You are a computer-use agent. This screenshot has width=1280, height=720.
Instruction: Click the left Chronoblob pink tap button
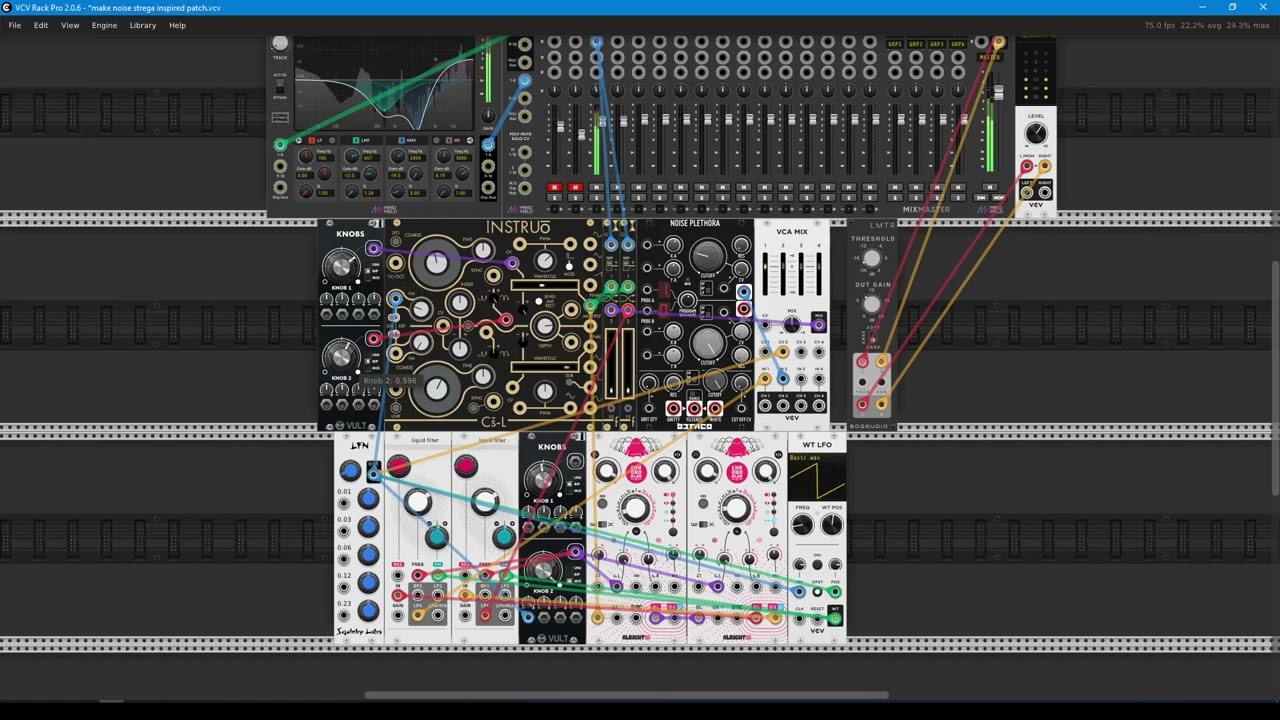coord(637,473)
